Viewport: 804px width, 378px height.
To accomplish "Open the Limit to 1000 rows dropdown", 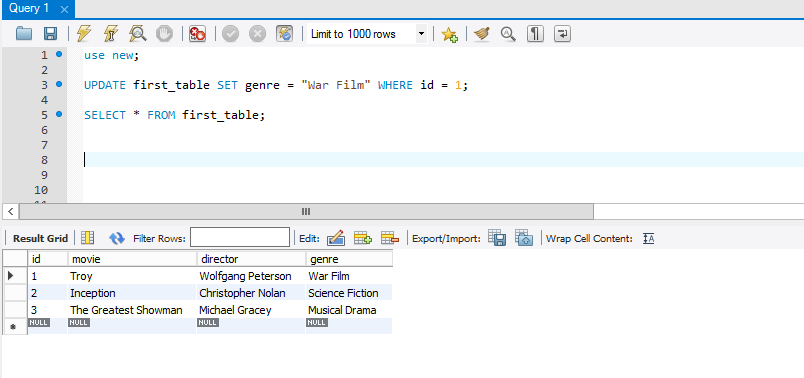I will [367, 34].
